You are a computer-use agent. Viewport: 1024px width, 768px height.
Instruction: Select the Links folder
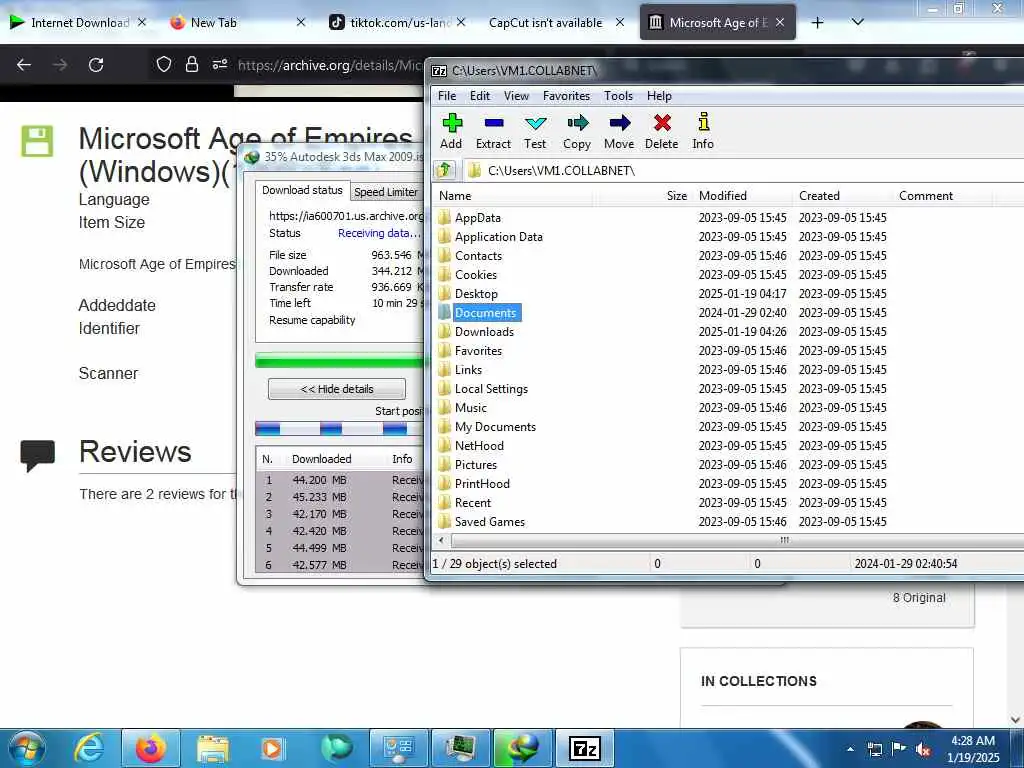coord(468,370)
